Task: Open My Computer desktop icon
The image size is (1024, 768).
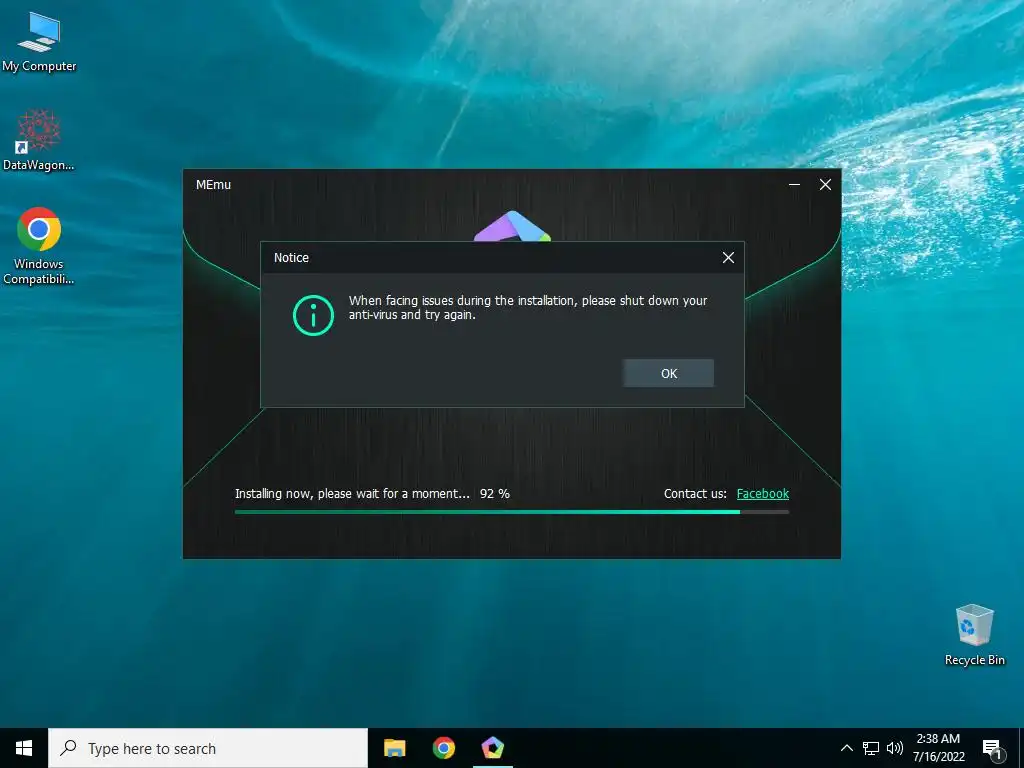Action: pos(39,42)
